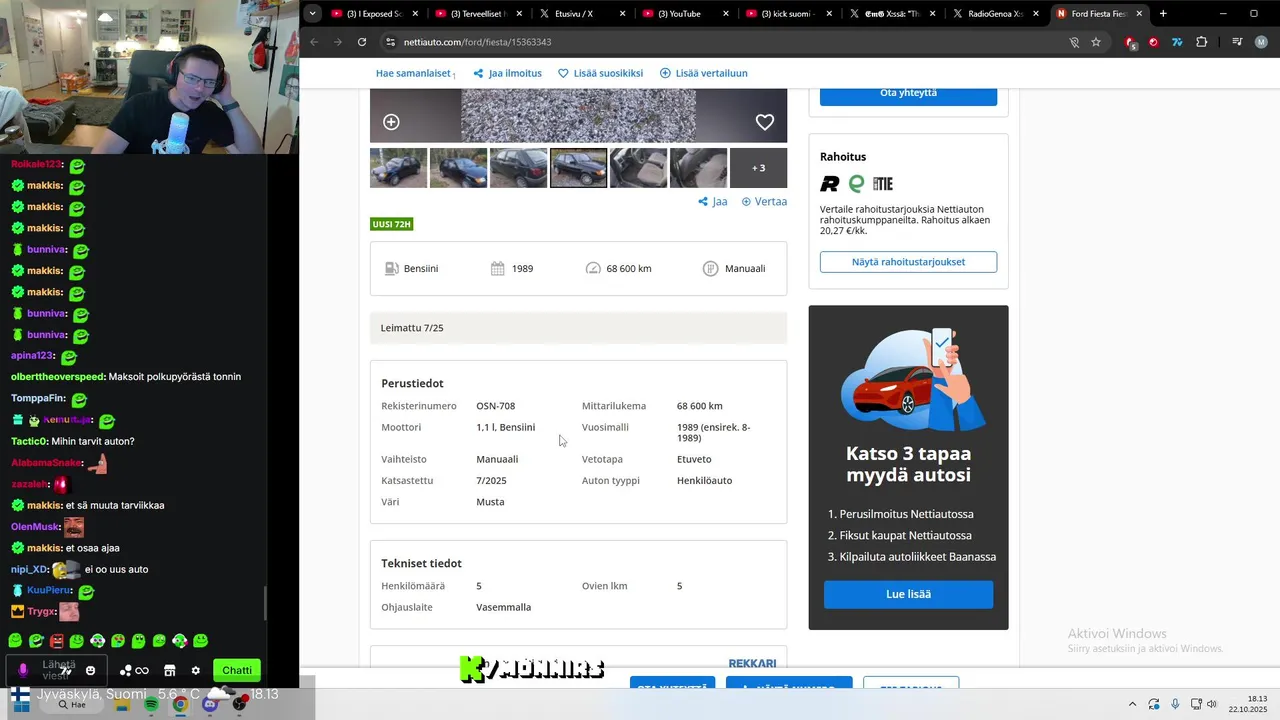The image size is (1280, 720).
Task: Click Jaa share link below gallery
Action: tap(713, 201)
